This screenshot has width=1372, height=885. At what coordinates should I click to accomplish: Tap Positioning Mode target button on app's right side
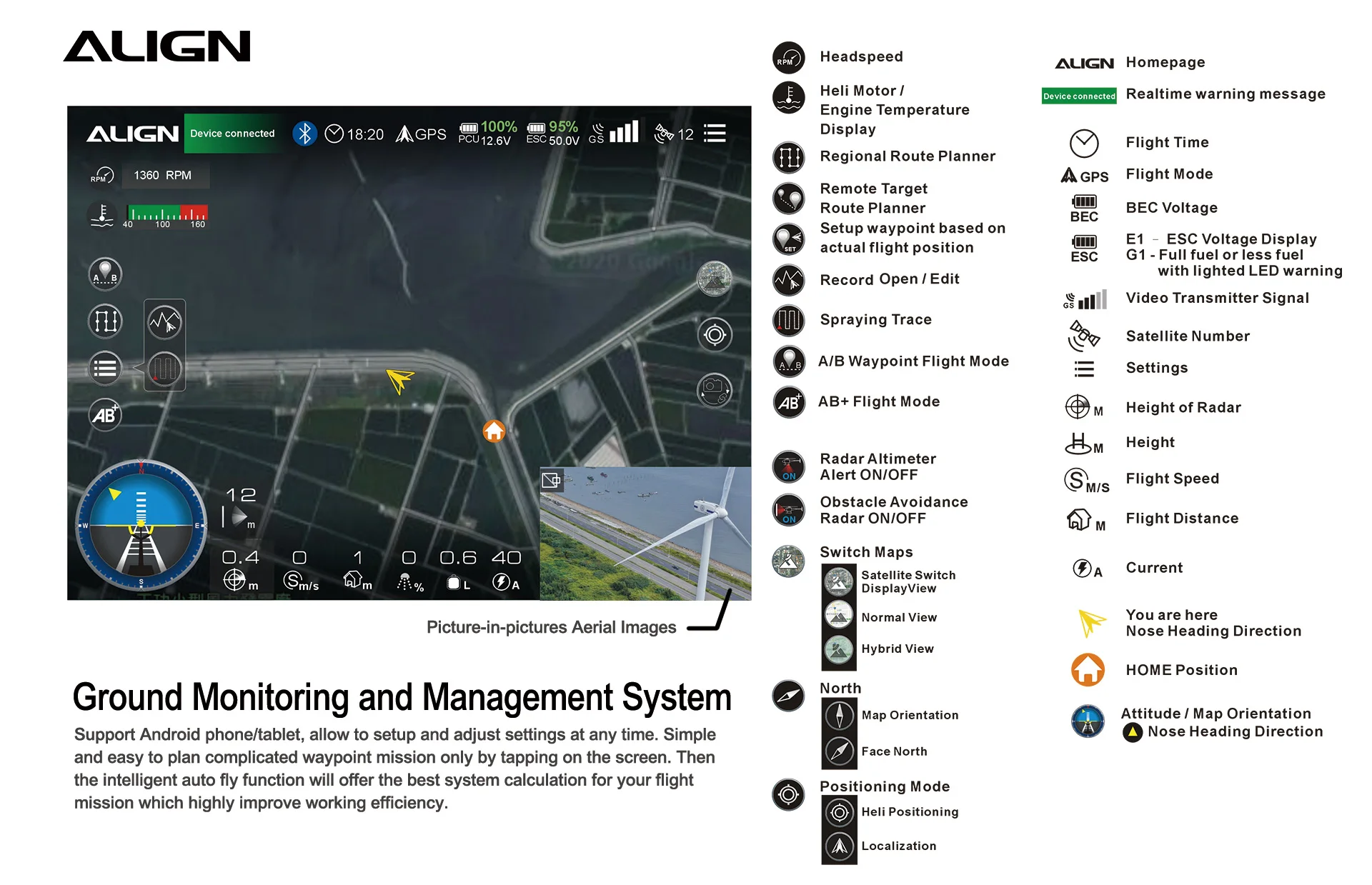tap(715, 334)
